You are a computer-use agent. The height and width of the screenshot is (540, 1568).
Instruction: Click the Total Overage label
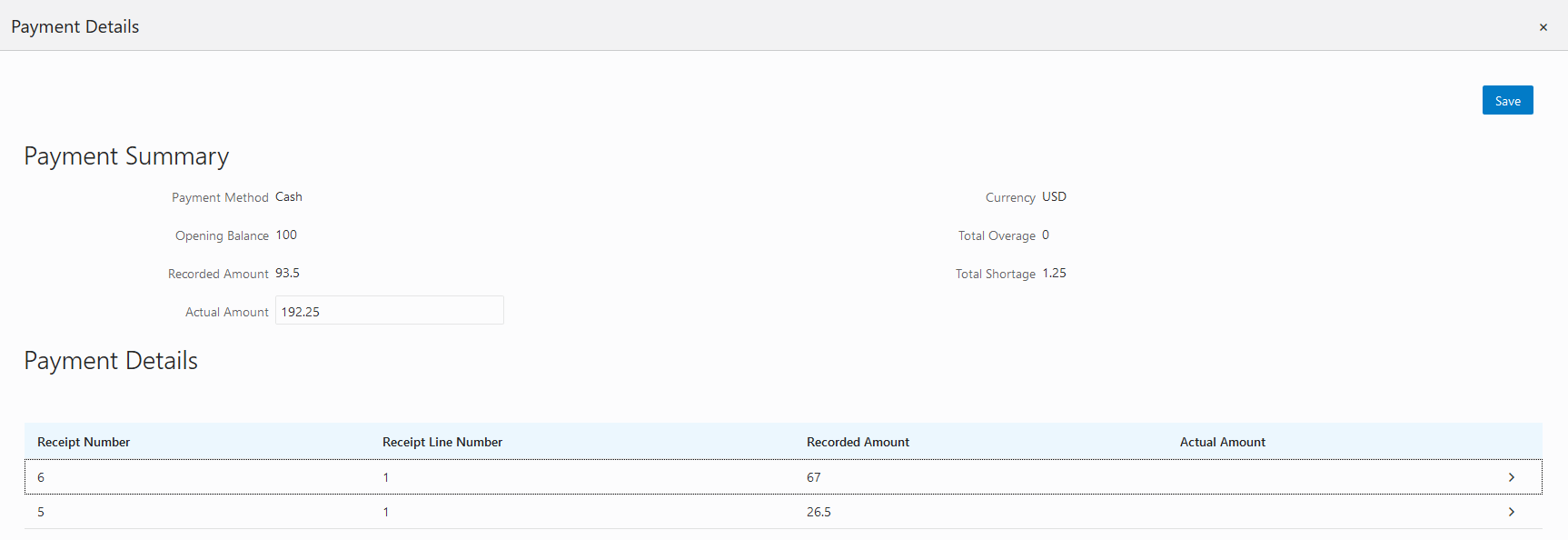click(x=997, y=235)
